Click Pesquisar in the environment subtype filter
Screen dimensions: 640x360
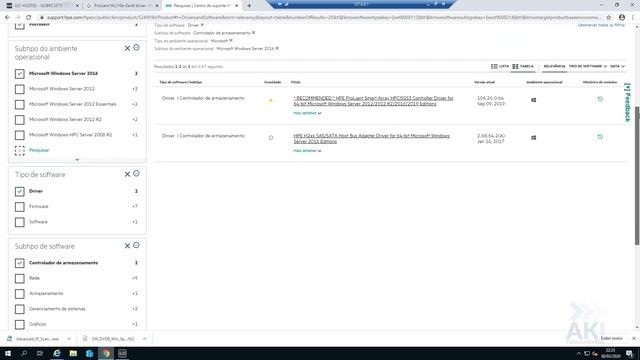[39, 150]
